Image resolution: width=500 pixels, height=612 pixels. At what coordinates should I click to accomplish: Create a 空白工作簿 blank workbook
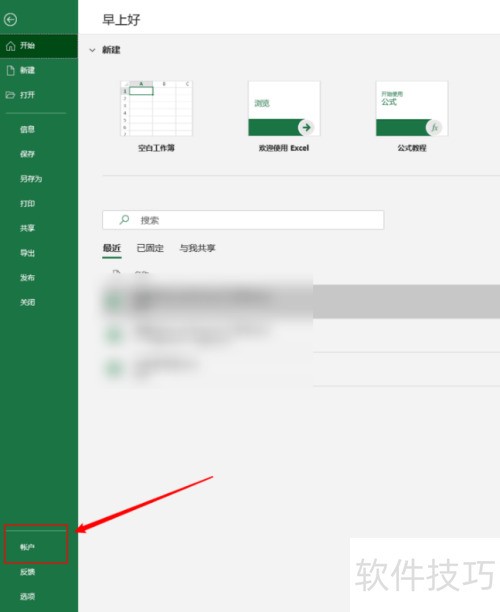click(156, 116)
